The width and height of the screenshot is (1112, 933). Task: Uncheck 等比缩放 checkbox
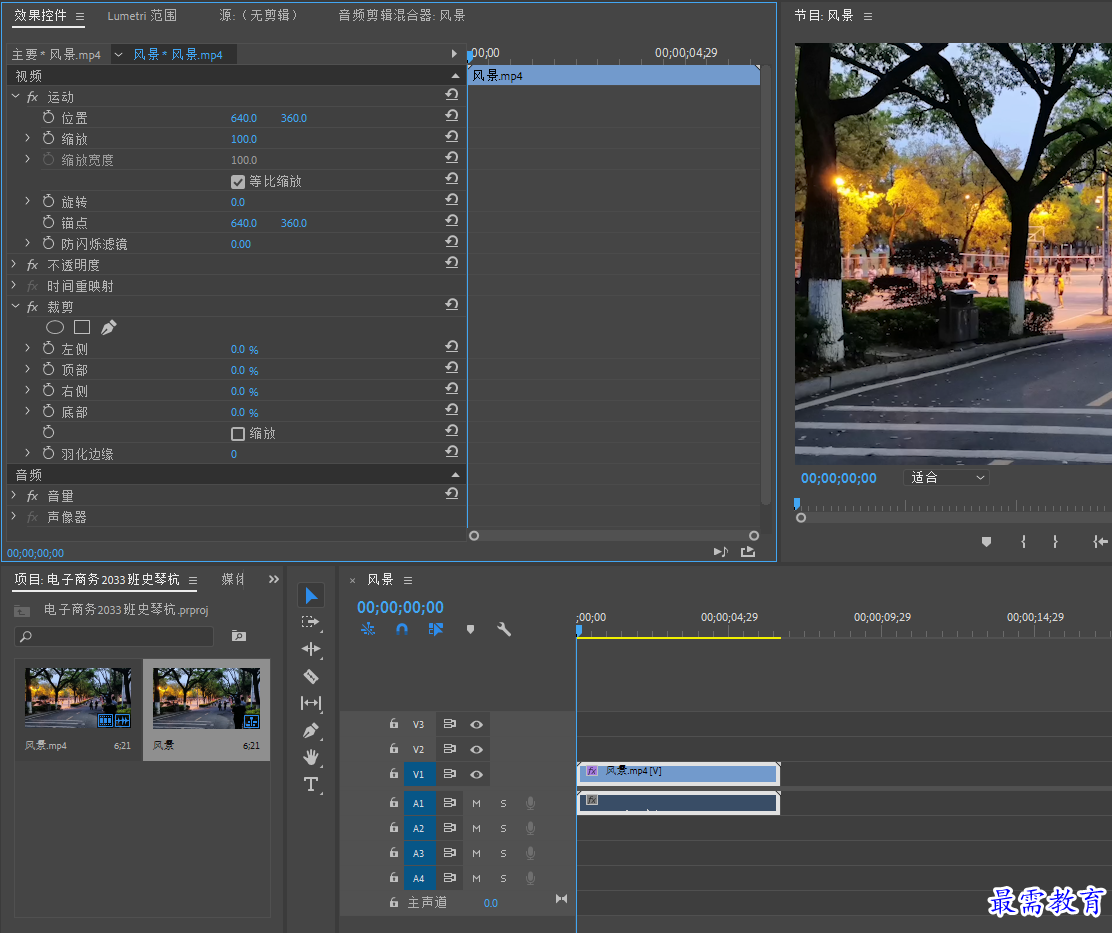pos(238,182)
